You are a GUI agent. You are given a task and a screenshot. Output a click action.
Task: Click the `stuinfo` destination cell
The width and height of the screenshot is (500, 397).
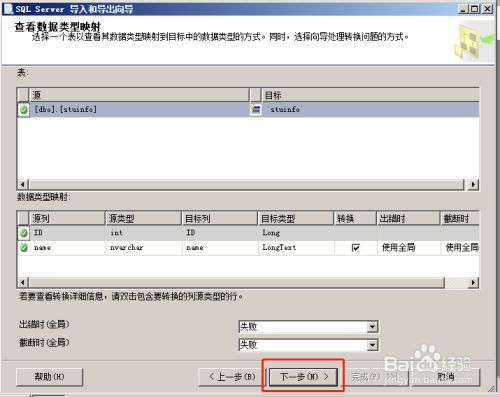(371, 109)
